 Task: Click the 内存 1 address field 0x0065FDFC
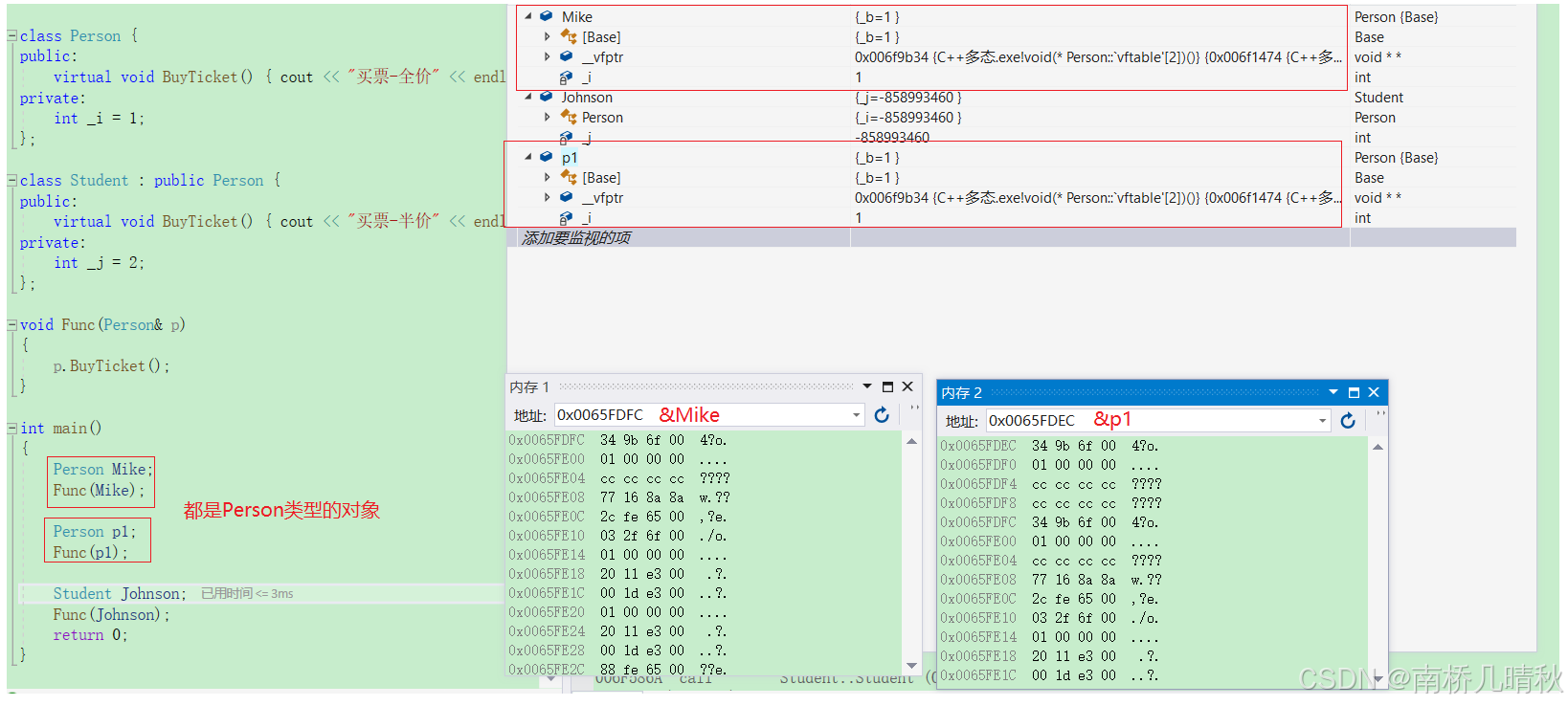coord(709,415)
